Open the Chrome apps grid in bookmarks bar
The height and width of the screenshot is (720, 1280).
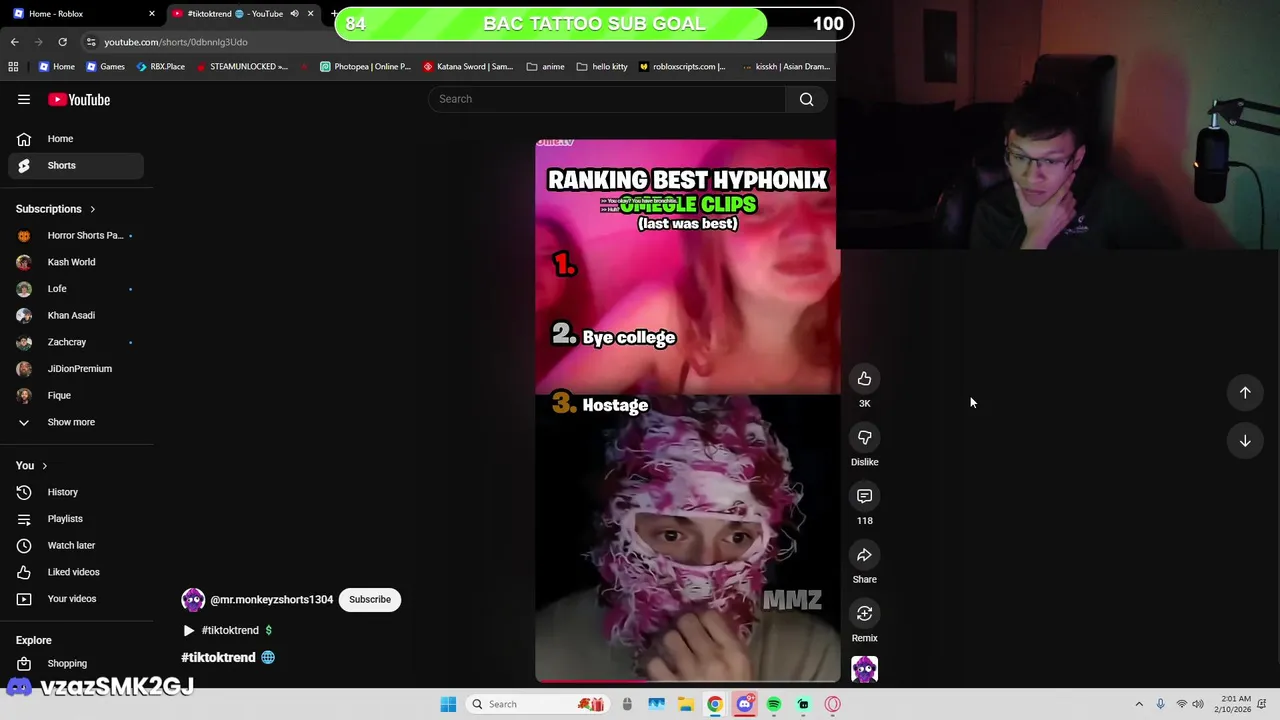(x=13, y=67)
